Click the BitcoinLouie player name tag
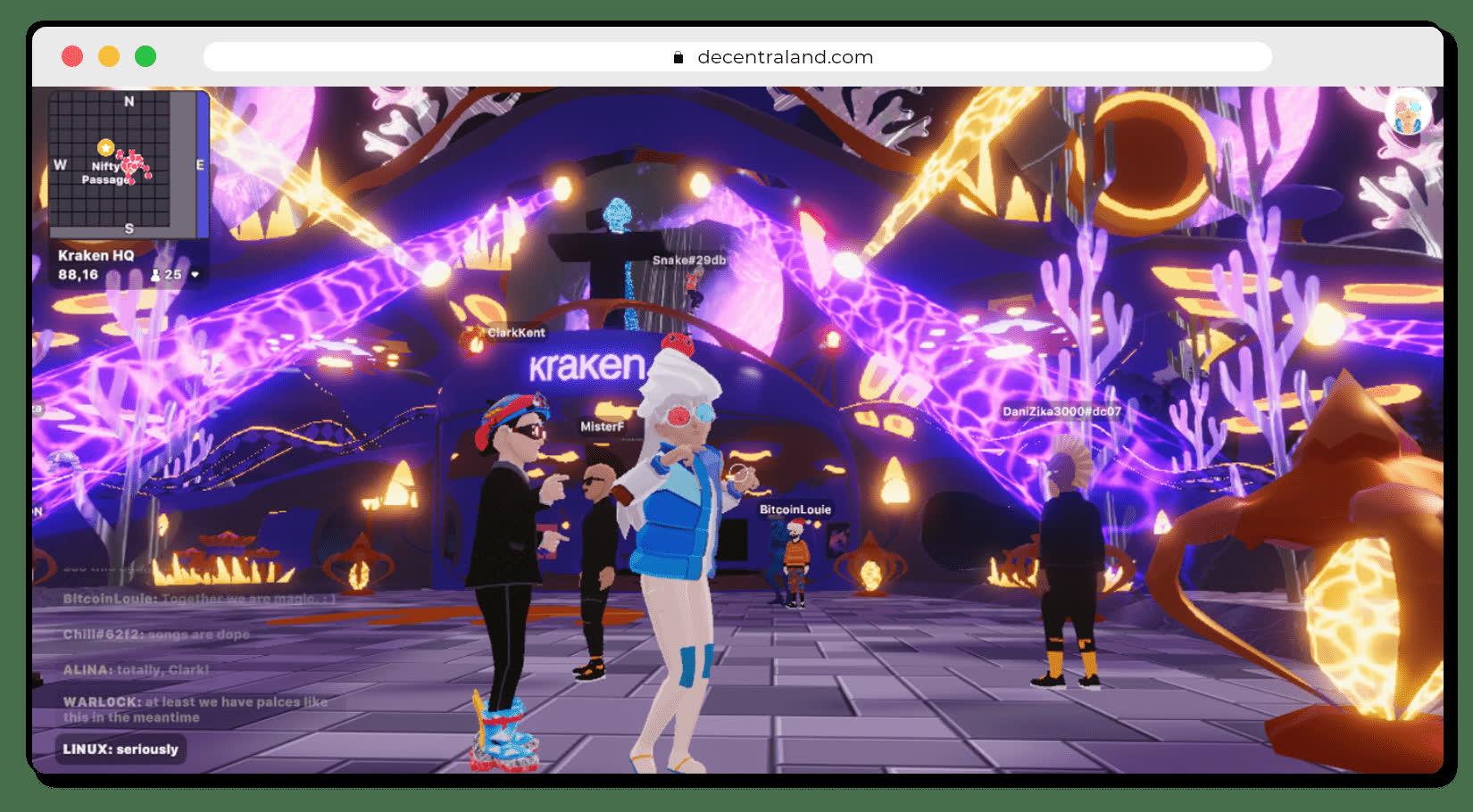 pos(795,510)
